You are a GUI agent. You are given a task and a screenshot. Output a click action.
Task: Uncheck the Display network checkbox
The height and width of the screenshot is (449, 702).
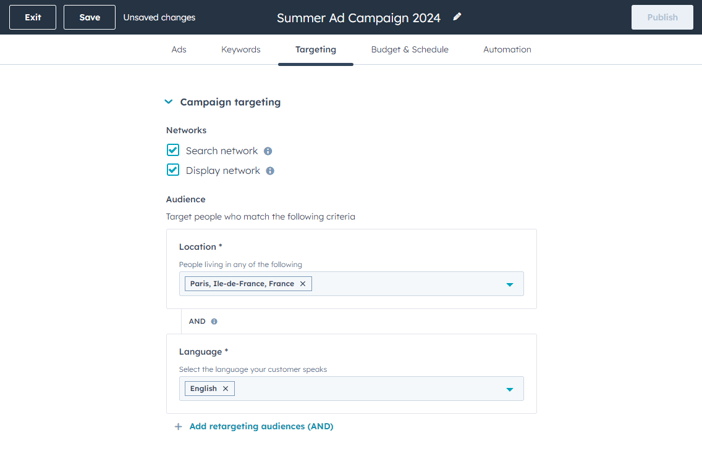click(x=173, y=170)
